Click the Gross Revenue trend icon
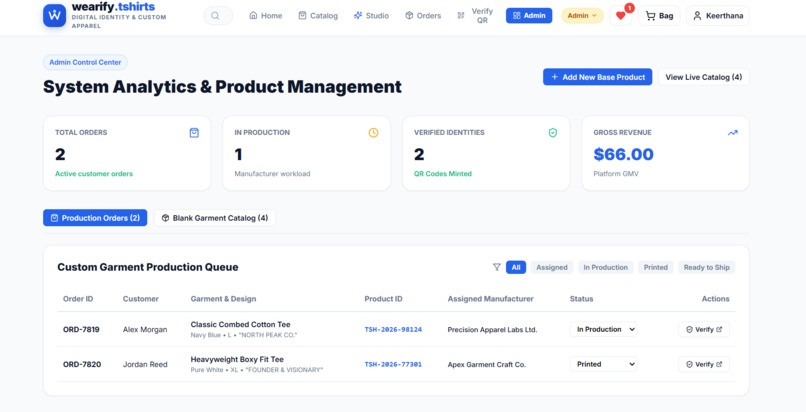Screen dimensions: 806x412 (732, 133)
